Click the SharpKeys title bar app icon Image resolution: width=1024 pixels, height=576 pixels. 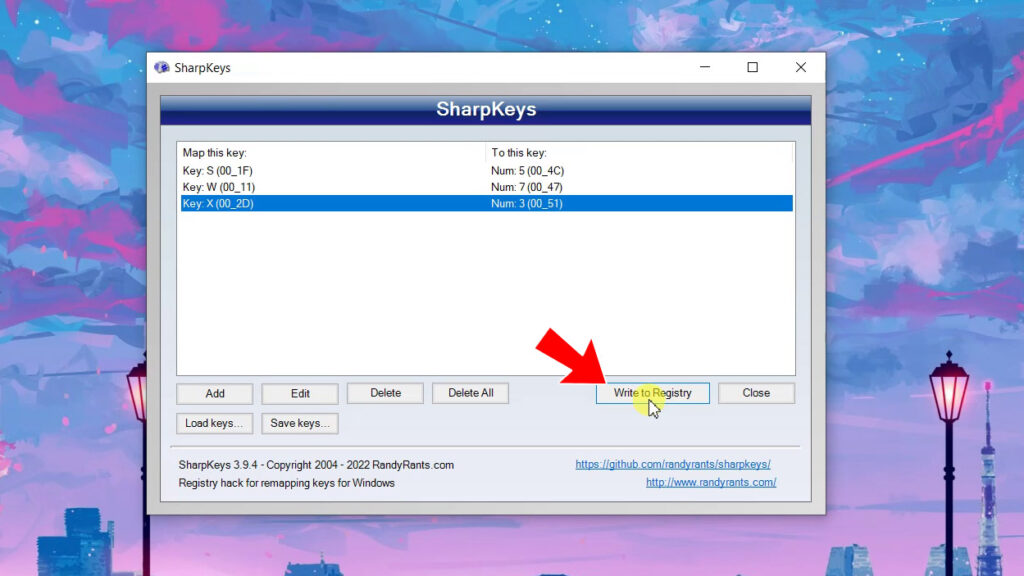click(161, 67)
